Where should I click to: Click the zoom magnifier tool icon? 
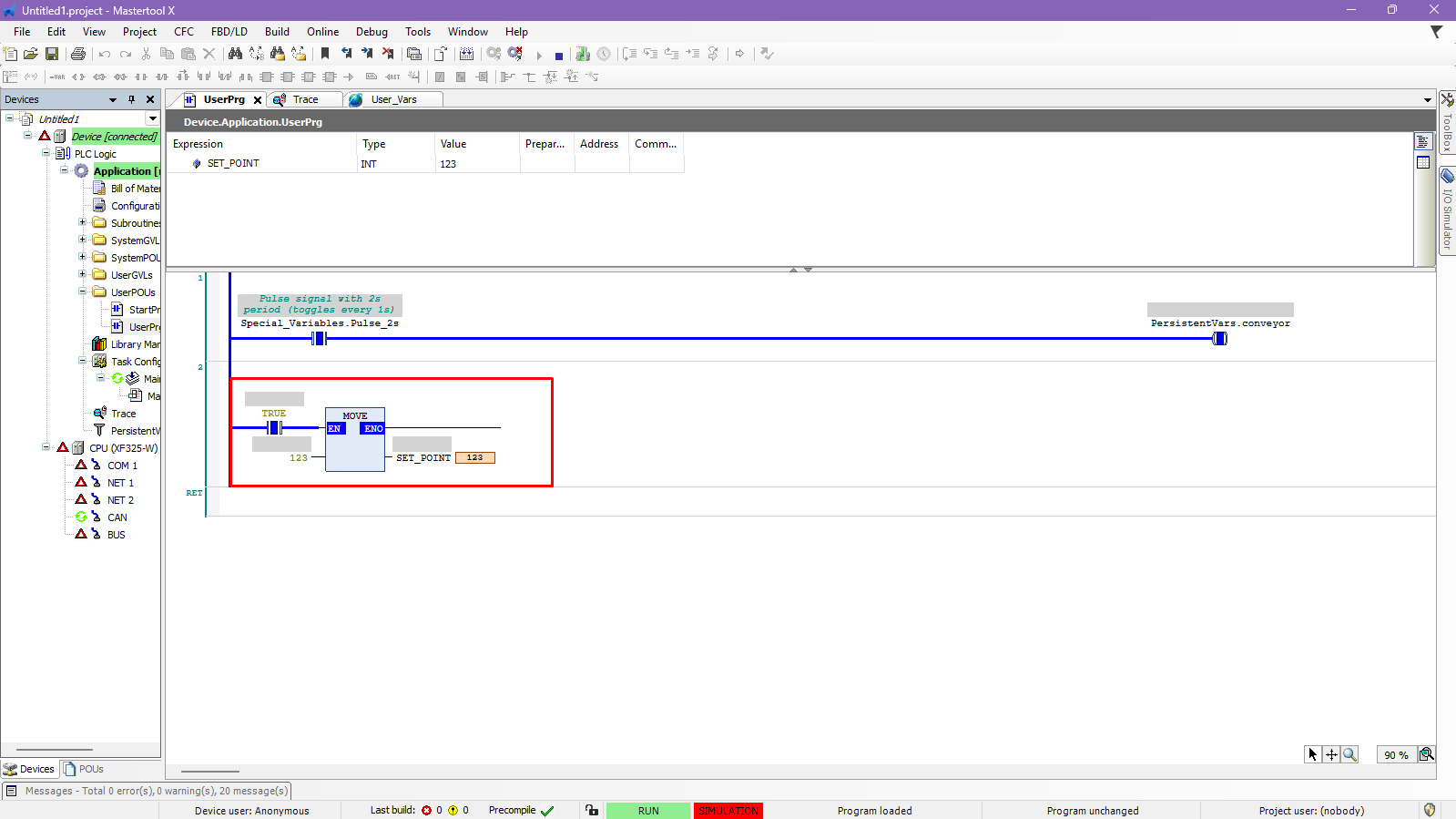pos(1349,754)
